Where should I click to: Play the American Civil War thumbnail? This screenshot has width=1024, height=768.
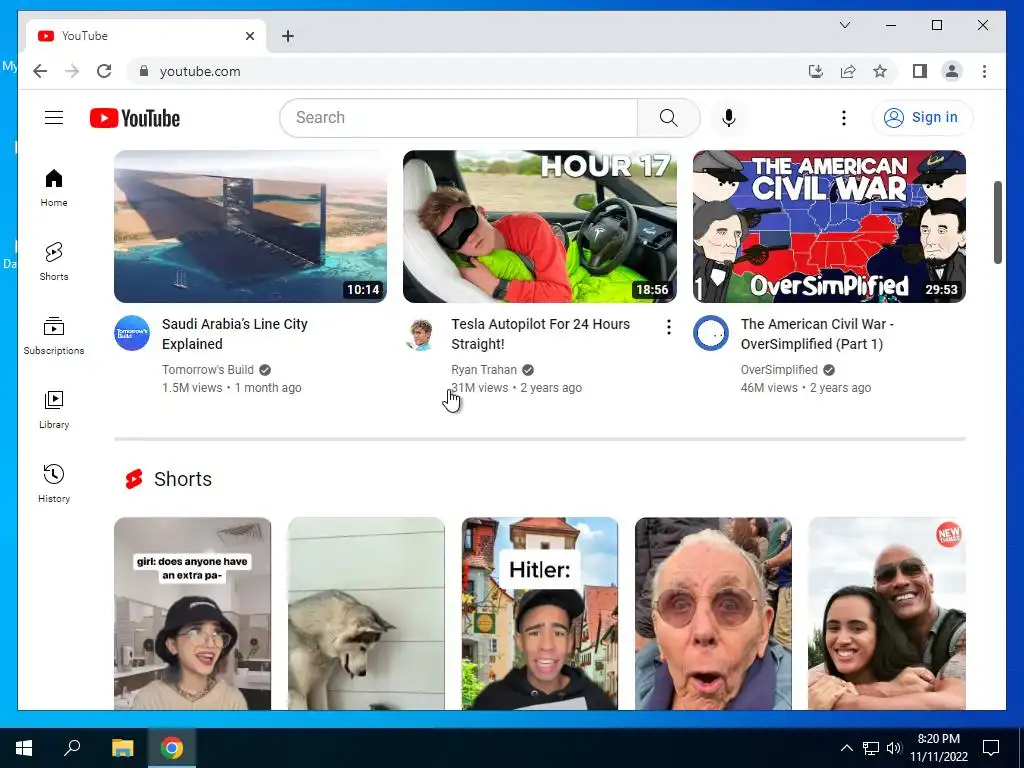tap(829, 226)
